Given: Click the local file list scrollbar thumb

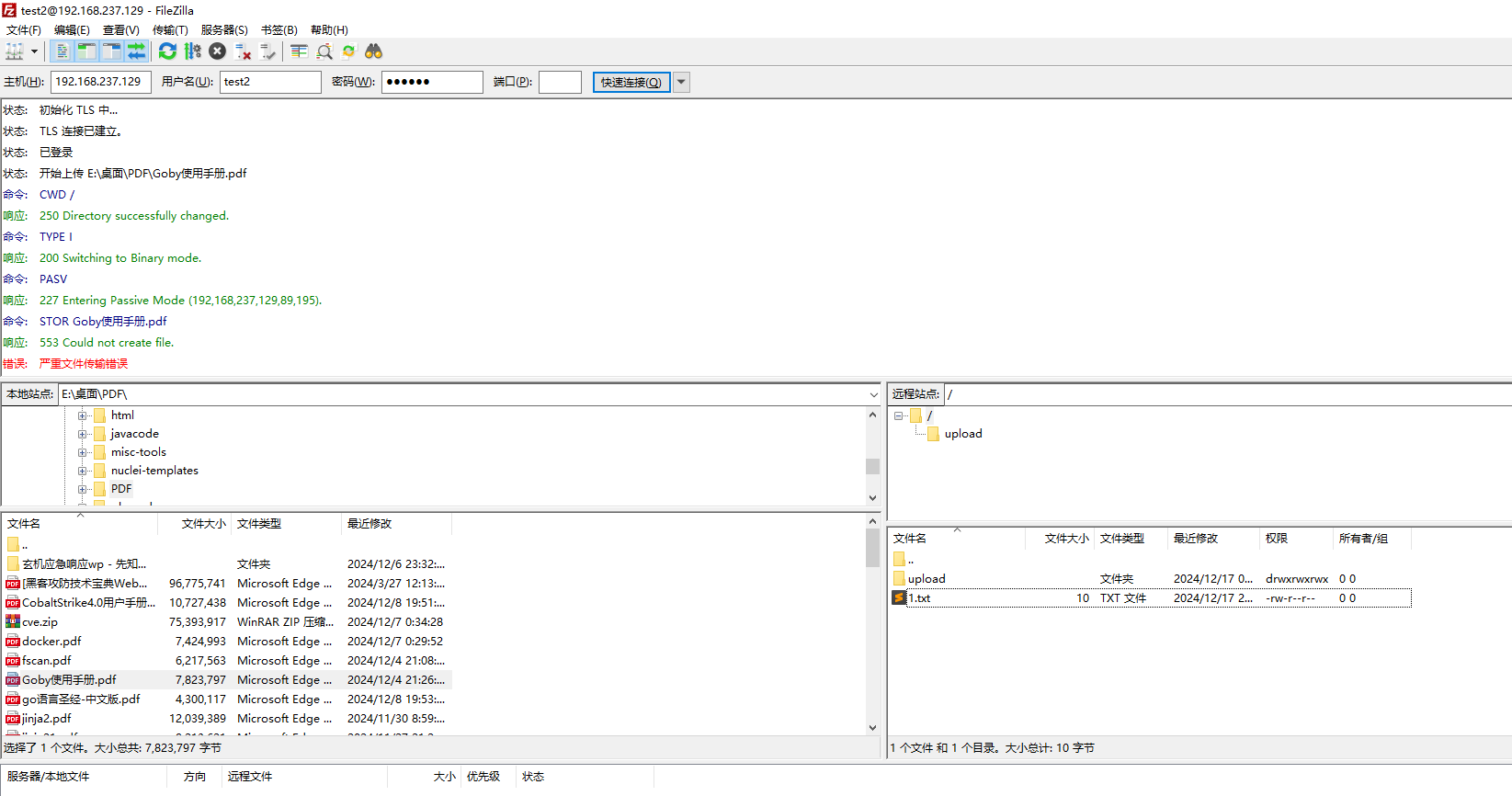Looking at the screenshot, I should [x=872, y=548].
